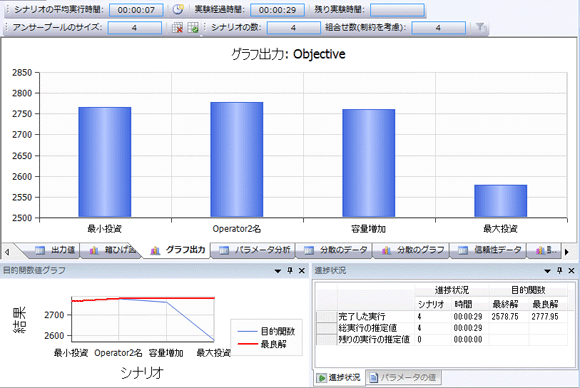580x388 pixels.
Task: Switch to the 出力値 tab
Action: pyautogui.click(x=56, y=250)
